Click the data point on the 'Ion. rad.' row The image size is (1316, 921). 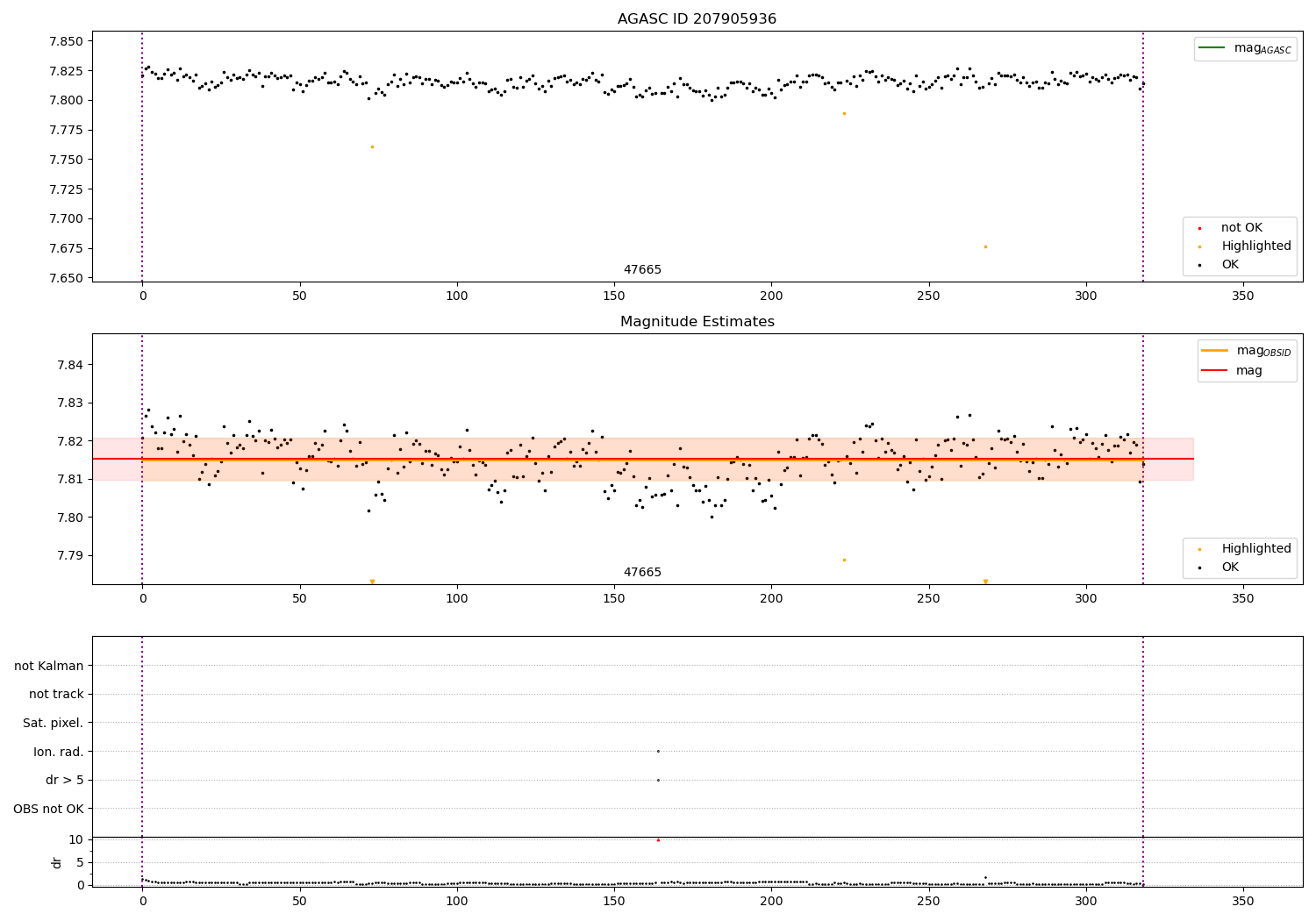click(658, 751)
